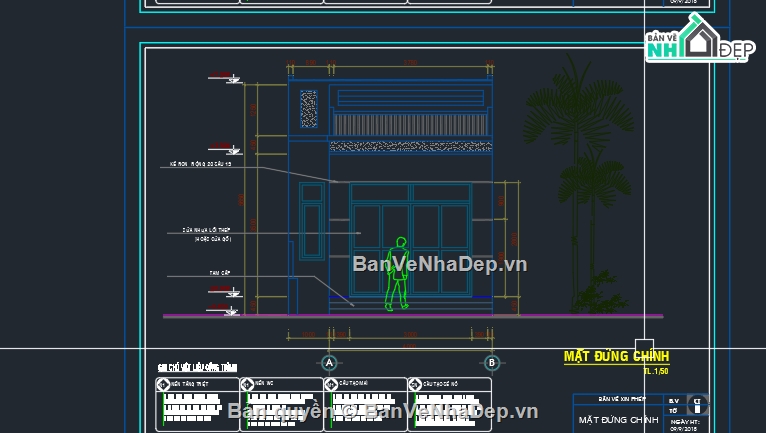Select the B.V cell in title block
The height and width of the screenshot is (433, 766).
coord(674,401)
